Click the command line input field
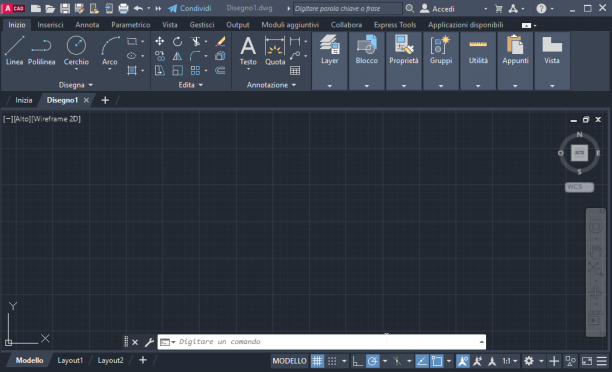Image resolution: width=612 pixels, height=372 pixels. (x=326, y=342)
